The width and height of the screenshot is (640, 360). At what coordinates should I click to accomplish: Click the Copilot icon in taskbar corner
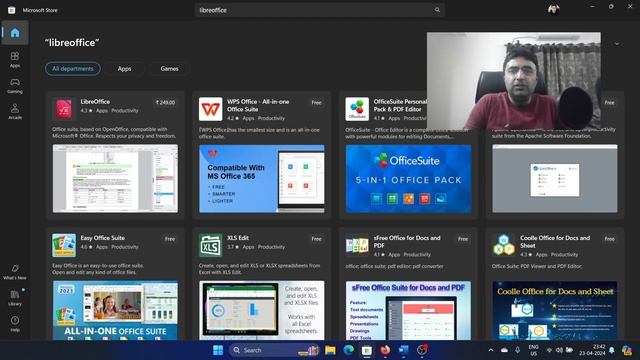(627, 350)
